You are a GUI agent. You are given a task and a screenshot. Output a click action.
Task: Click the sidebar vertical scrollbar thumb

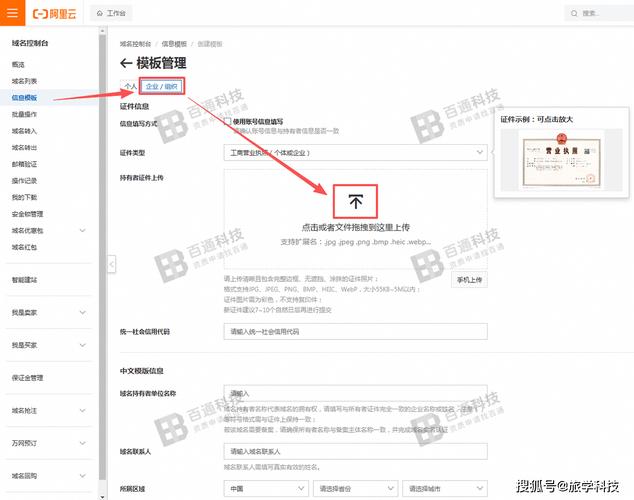tap(102, 259)
